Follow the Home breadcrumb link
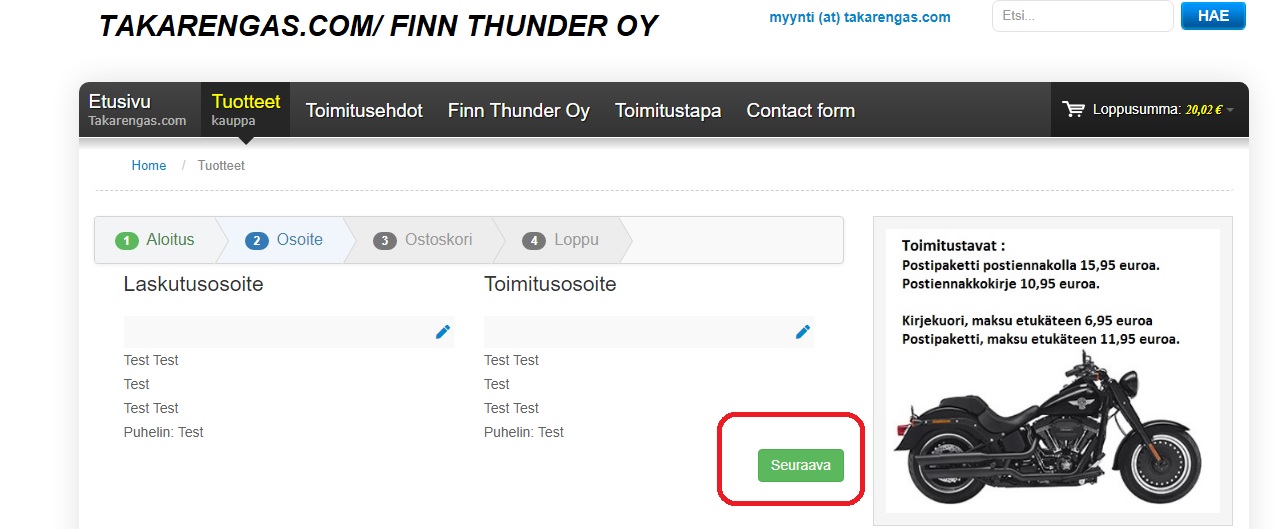Image resolution: width=1288 pixels, height=529 pixels. click(x=149, y=165)
